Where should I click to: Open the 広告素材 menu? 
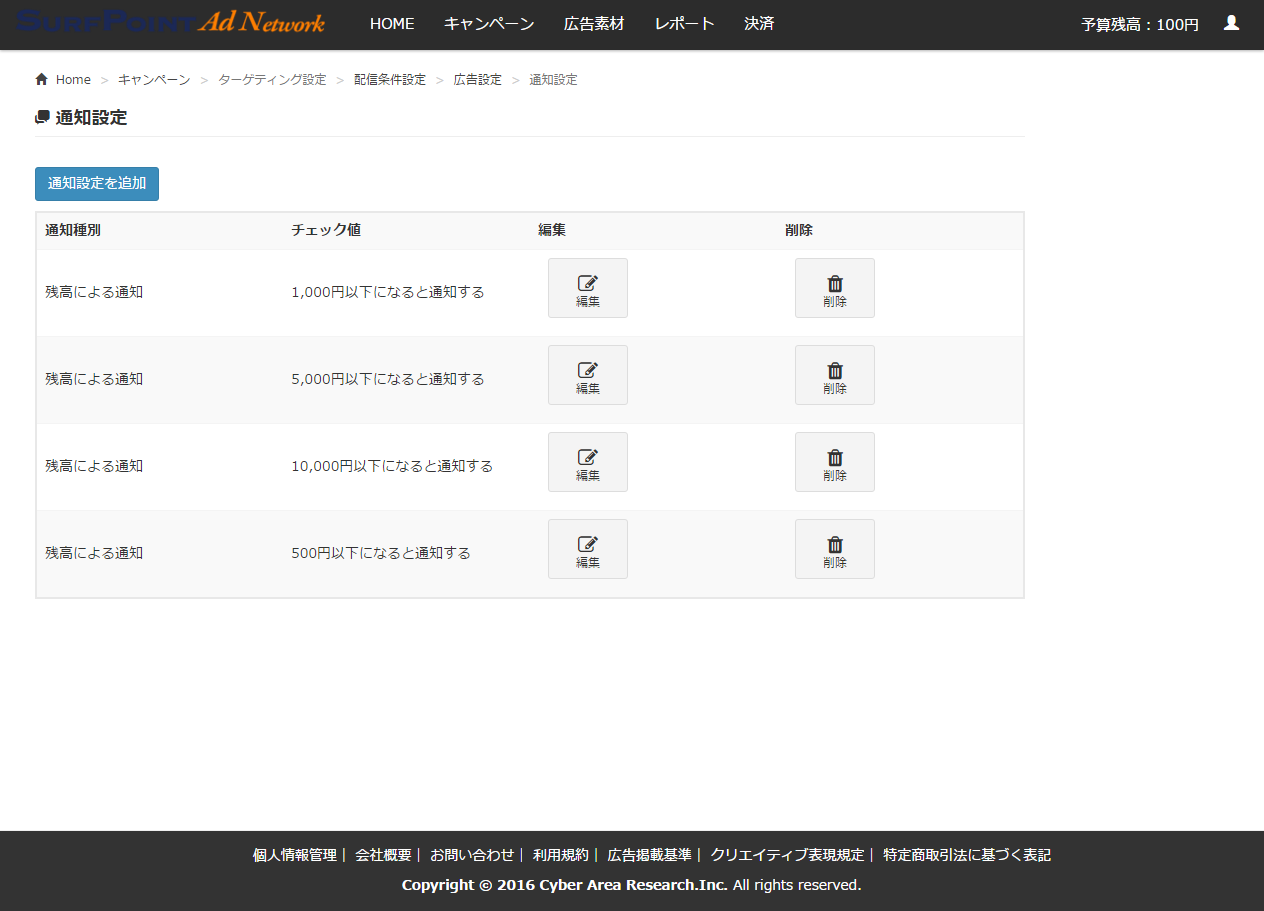[x=594, y=24]
